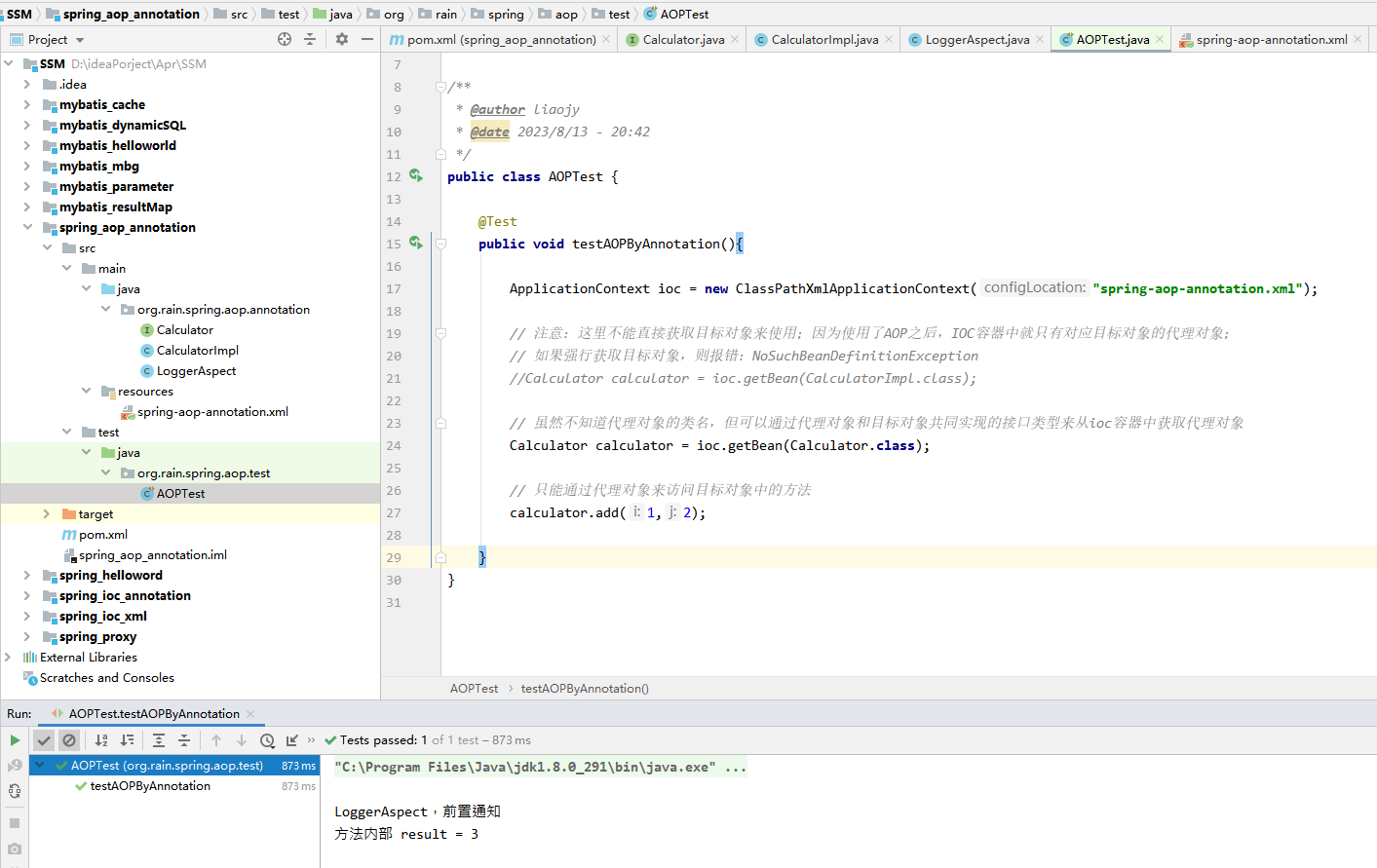Expand the target folder
Viewport: 1377px width, 868px height.
[46, 514]
